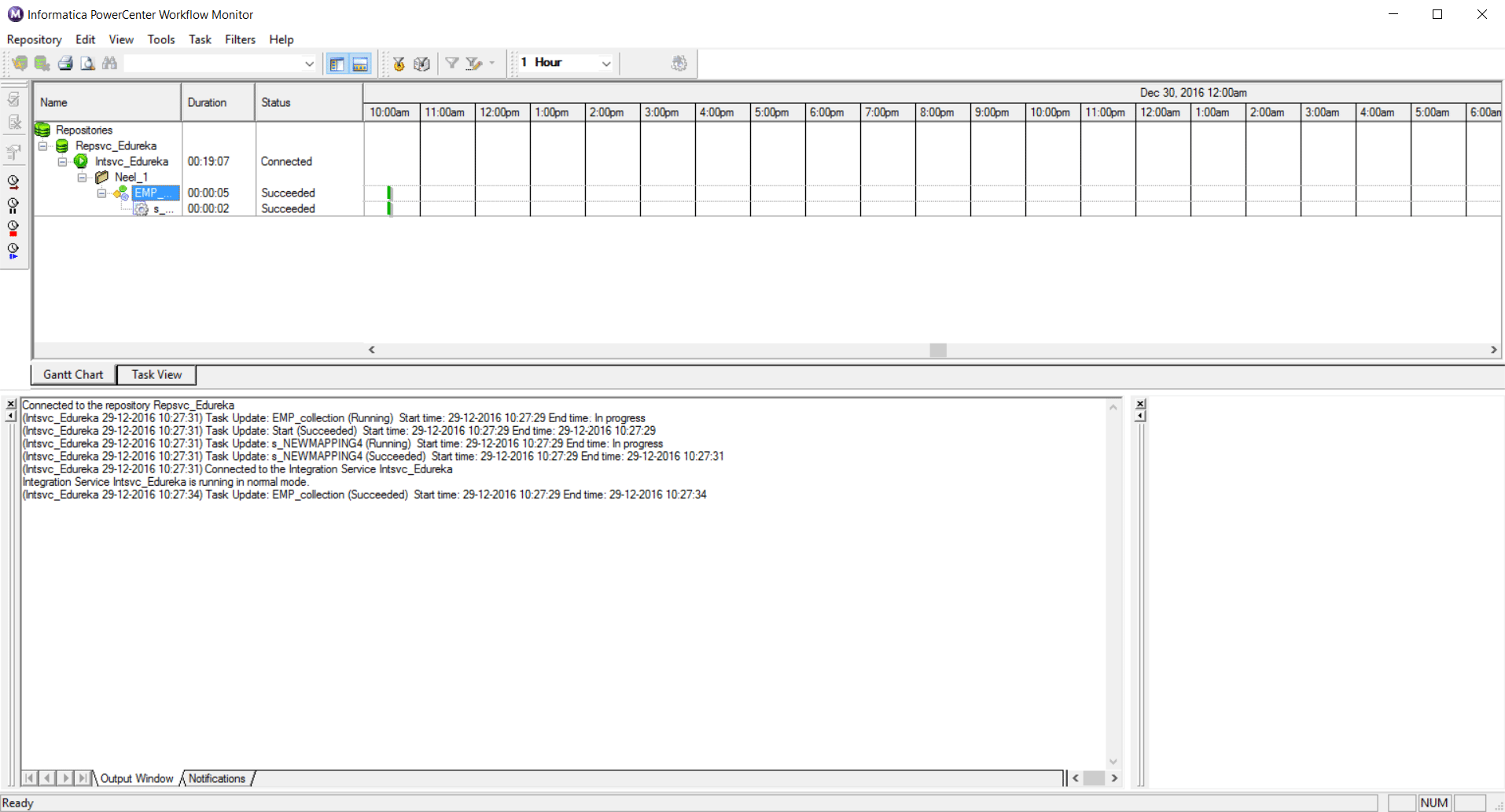Open the Edit menu
This screenshot has width=1505, height=812.
click(85, 39)
